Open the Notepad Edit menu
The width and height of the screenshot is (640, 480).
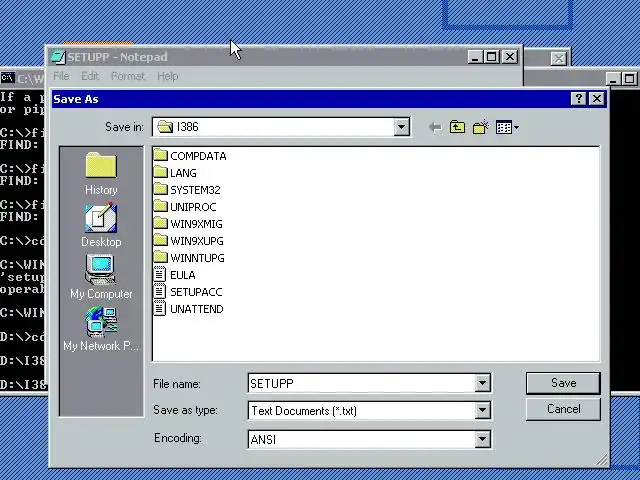90,76
